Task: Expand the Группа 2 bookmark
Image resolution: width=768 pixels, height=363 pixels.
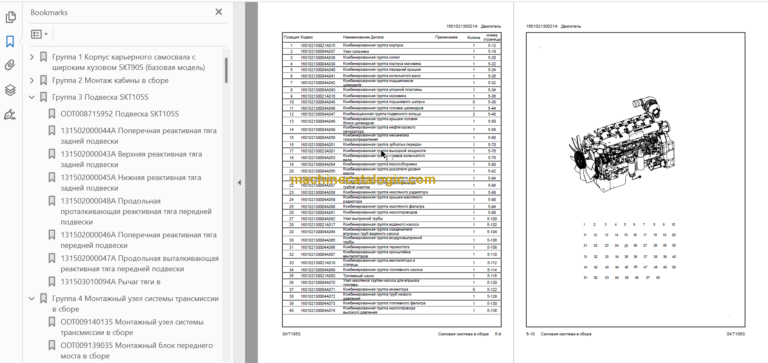Action: pyautogui.click(x=32, y=80)
